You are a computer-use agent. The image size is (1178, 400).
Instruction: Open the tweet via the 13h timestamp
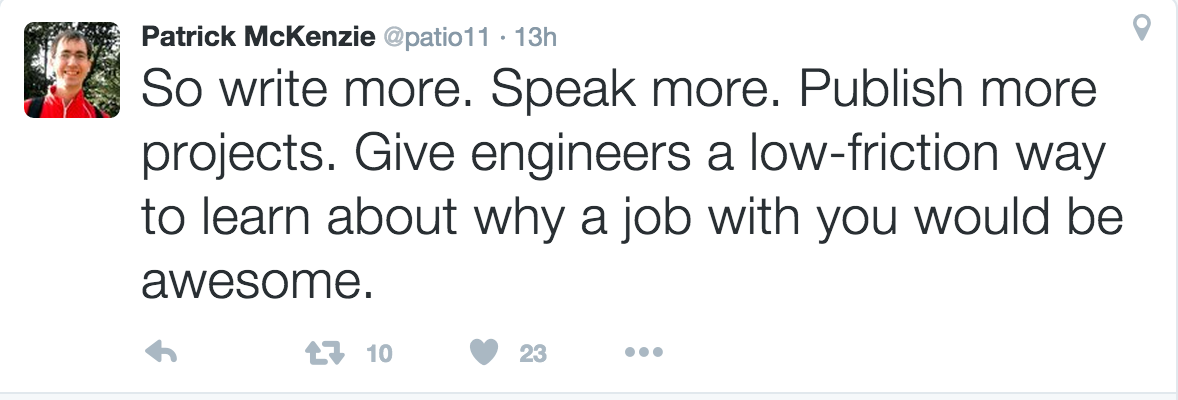534,37
